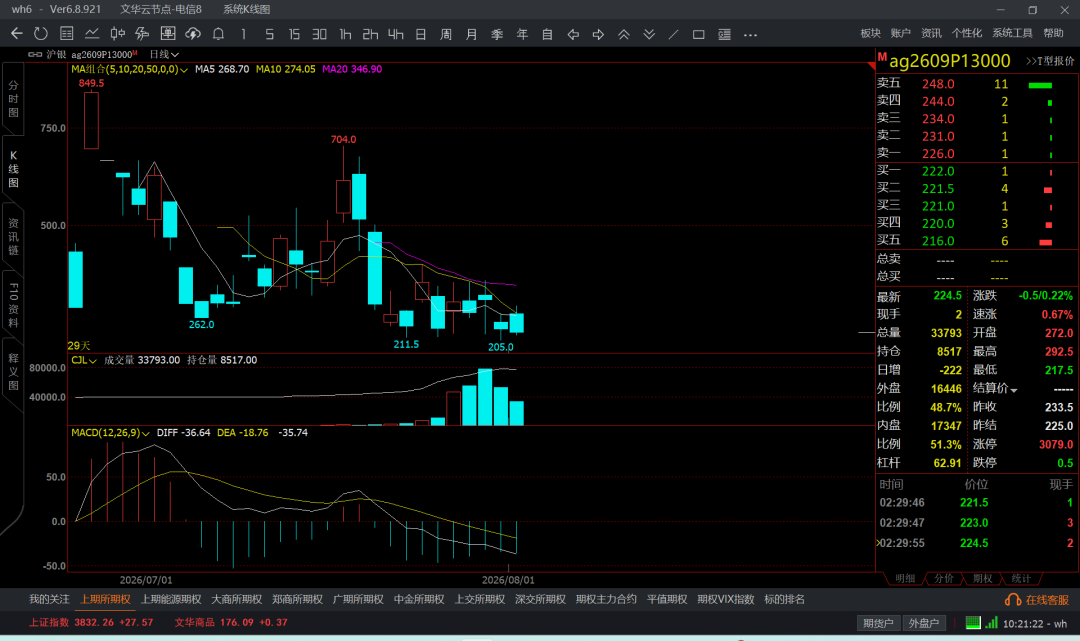Open the 系统工具 menu
This screenshot has height=641, width=1080.
click(1012, 33)
